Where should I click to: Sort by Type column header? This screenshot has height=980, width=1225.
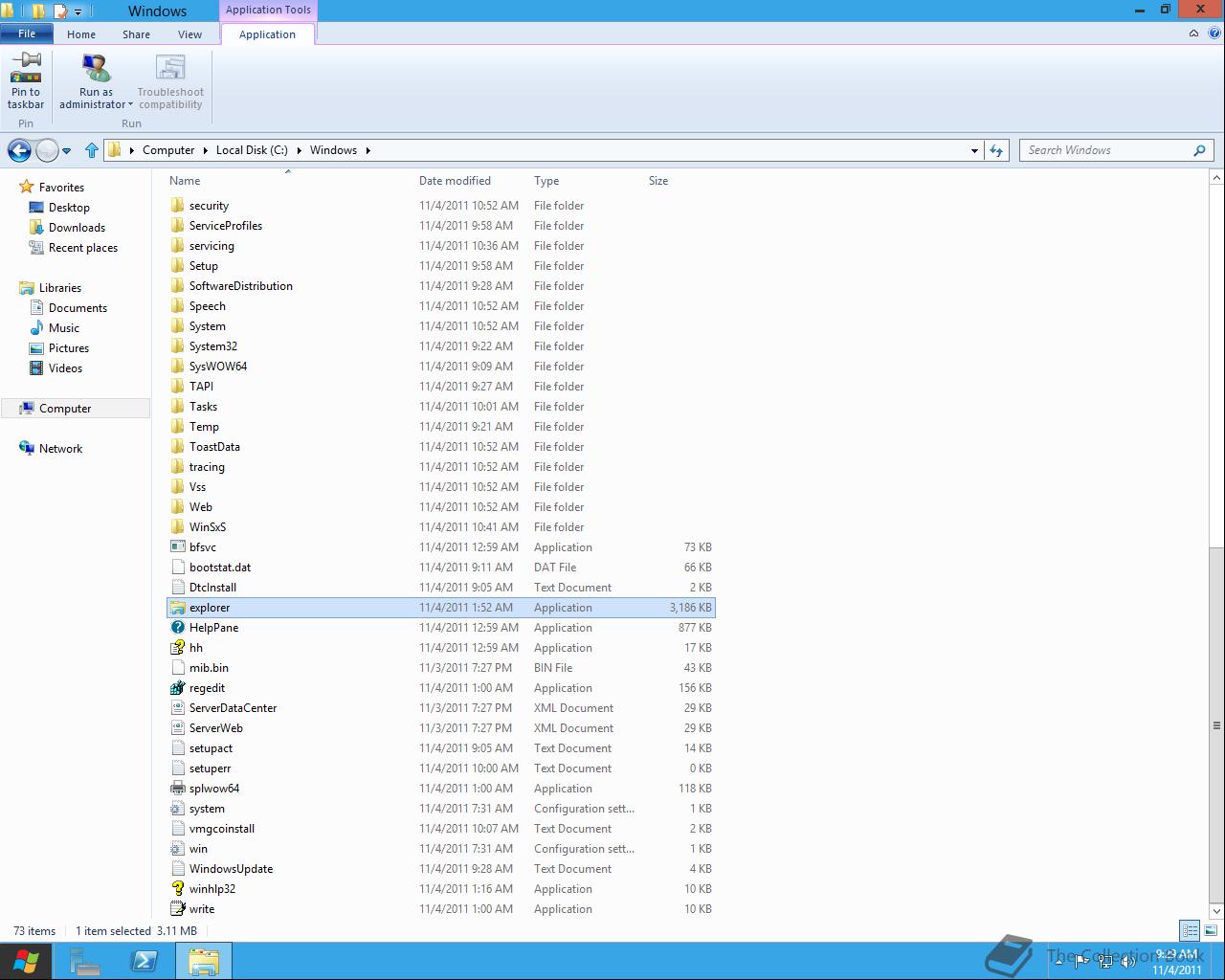pos(546,181)
